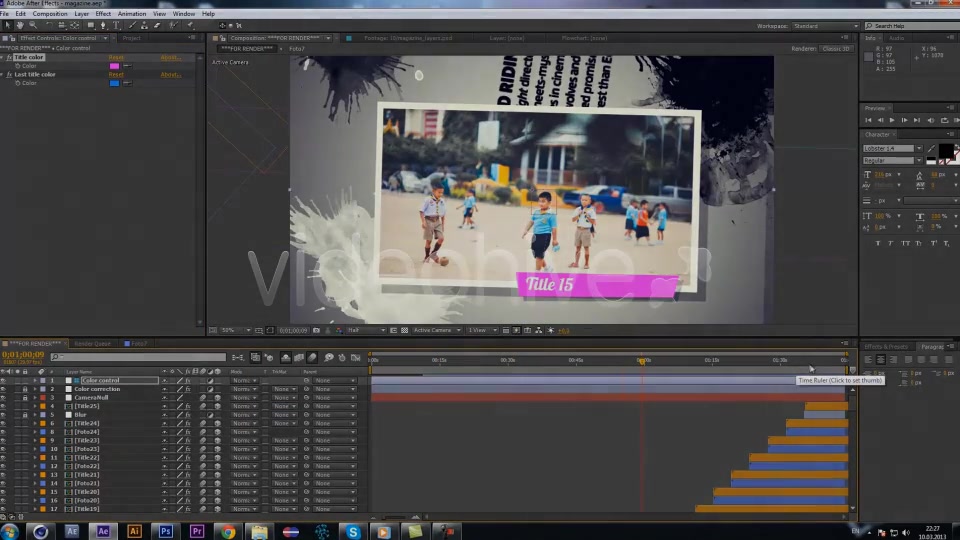Jump to first frame in Preview panel
Image resolution: width=960 pixels, height=540 pixels.
click(x=868, y=120)
